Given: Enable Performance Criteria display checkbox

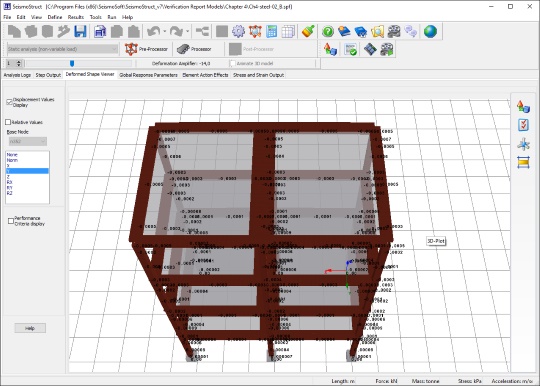Looking at the screenshot, I should click(x=11, y=221).
